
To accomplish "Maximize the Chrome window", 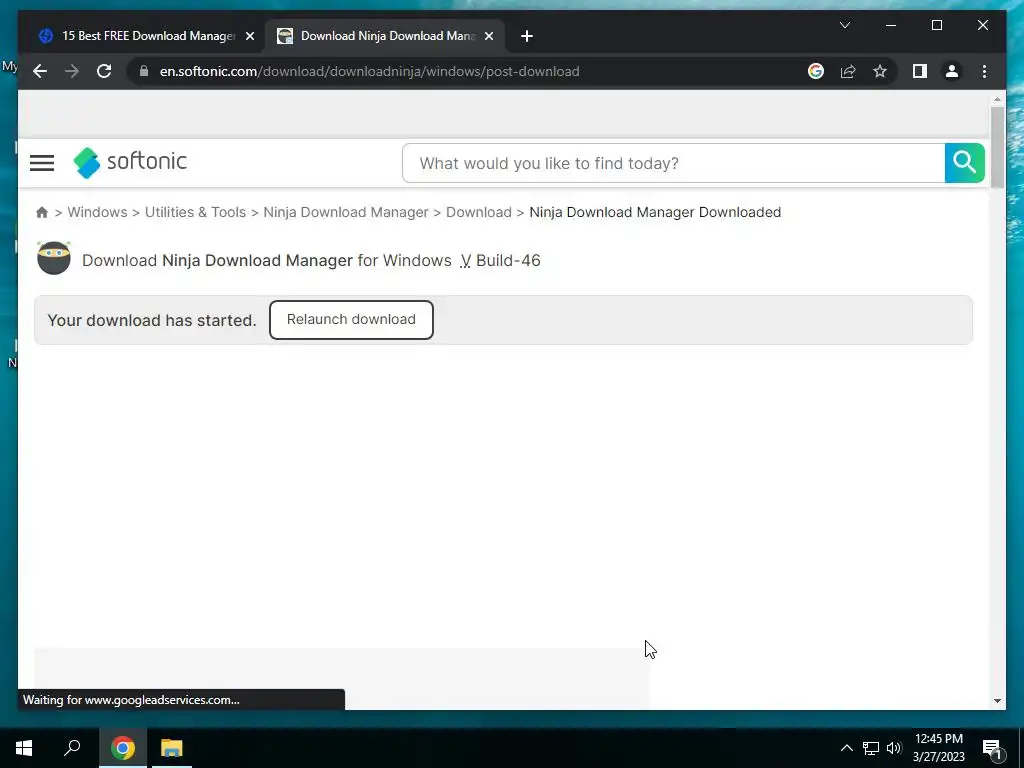I will [x=936, y=25].
